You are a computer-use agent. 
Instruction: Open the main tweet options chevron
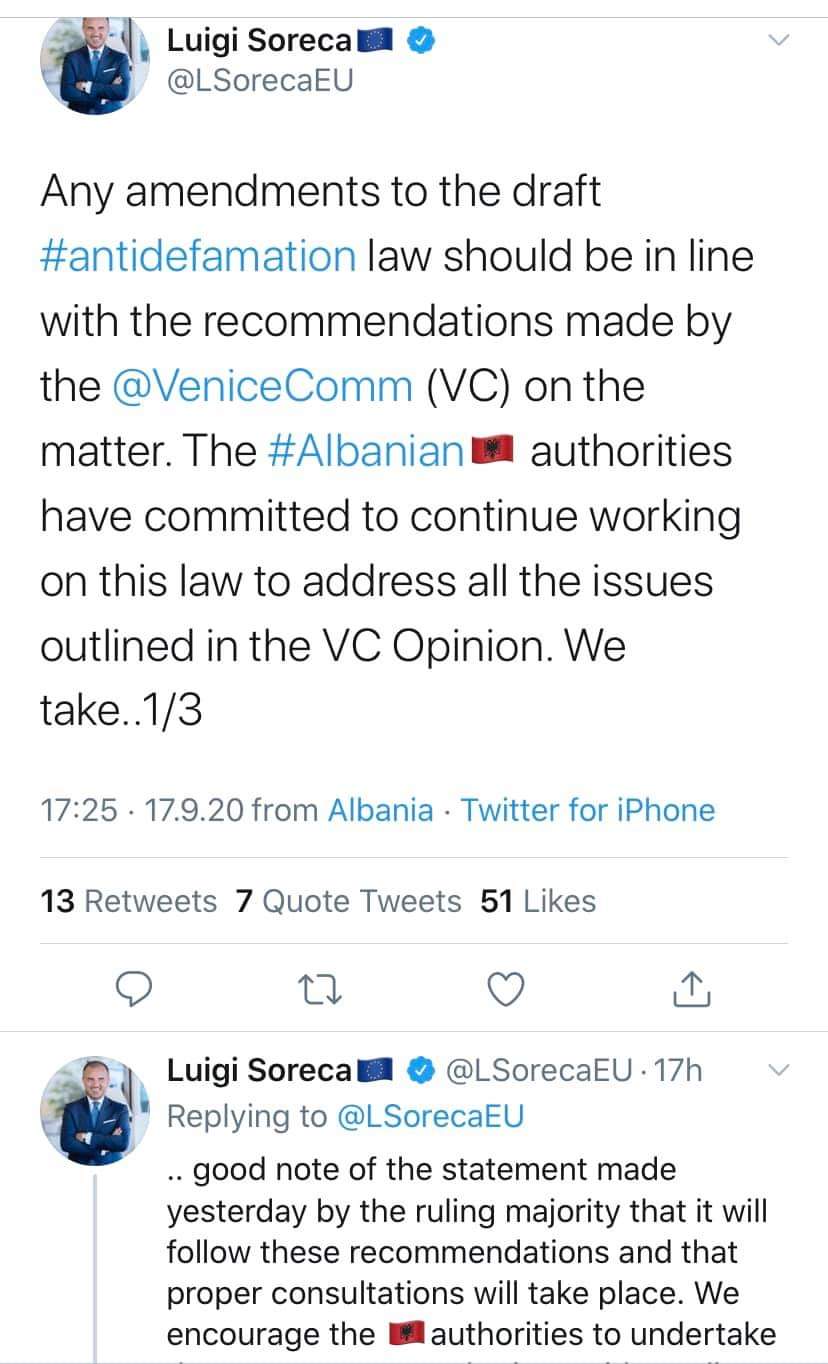coord(777,41)
